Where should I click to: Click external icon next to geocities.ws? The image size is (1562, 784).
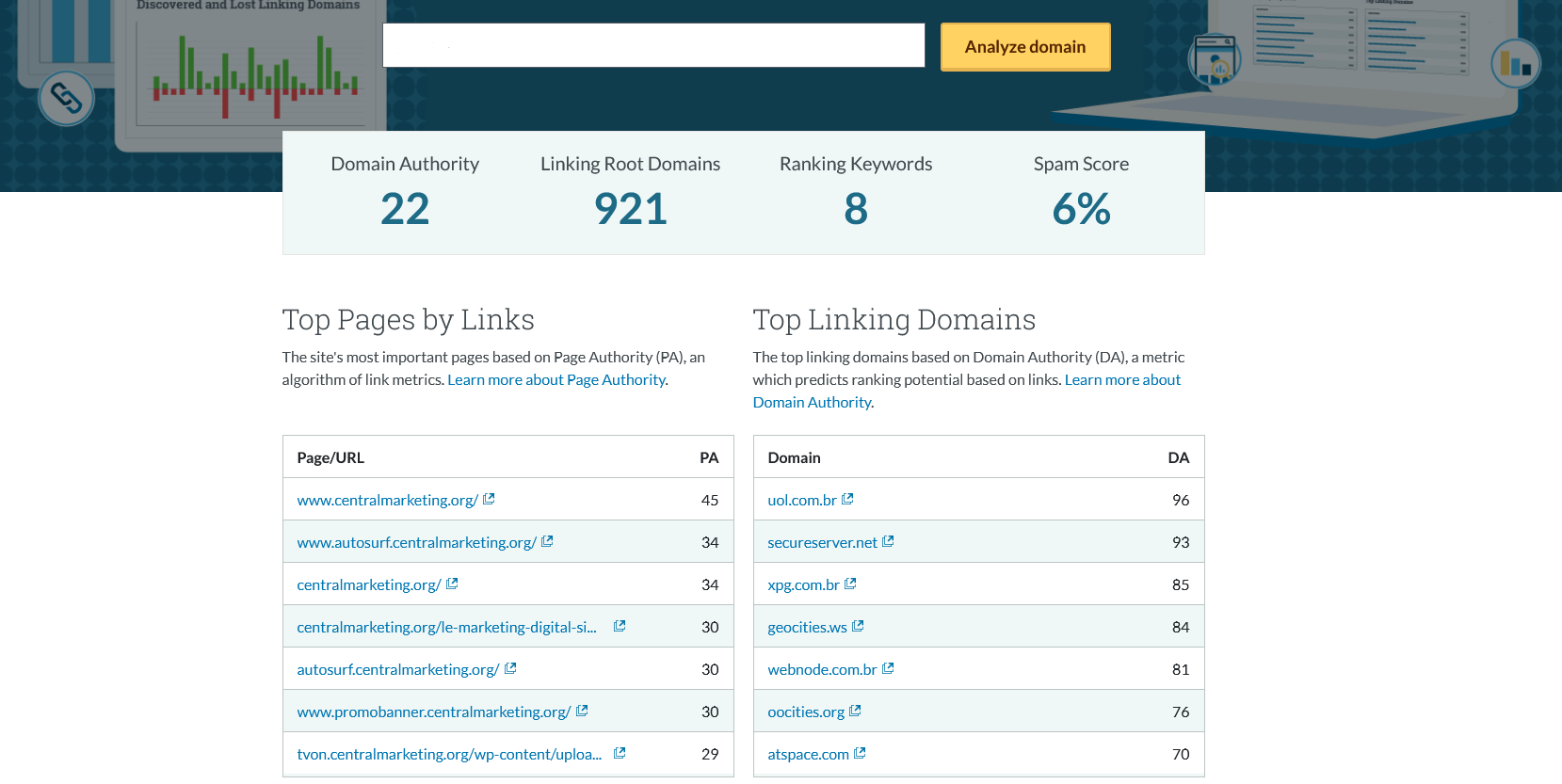pyautogui.click(x=858, y=626)
